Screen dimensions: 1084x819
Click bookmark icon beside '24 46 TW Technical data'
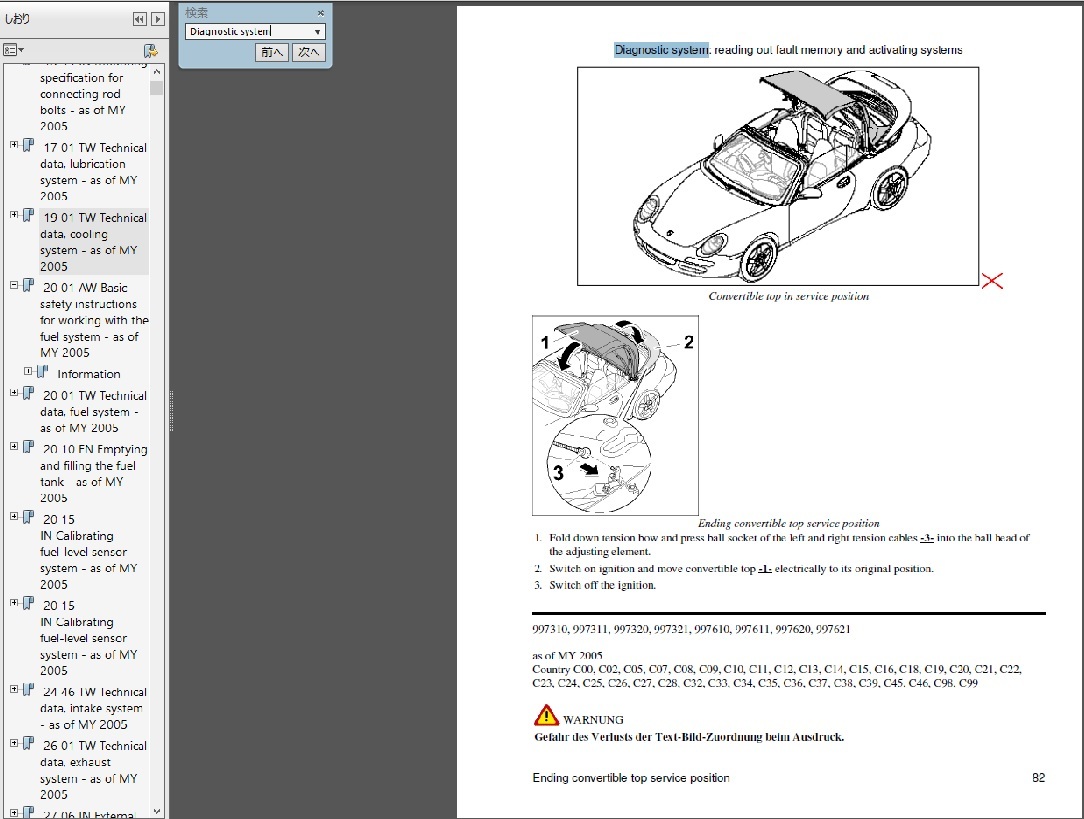pyautogui.click(x=28, y=690)
